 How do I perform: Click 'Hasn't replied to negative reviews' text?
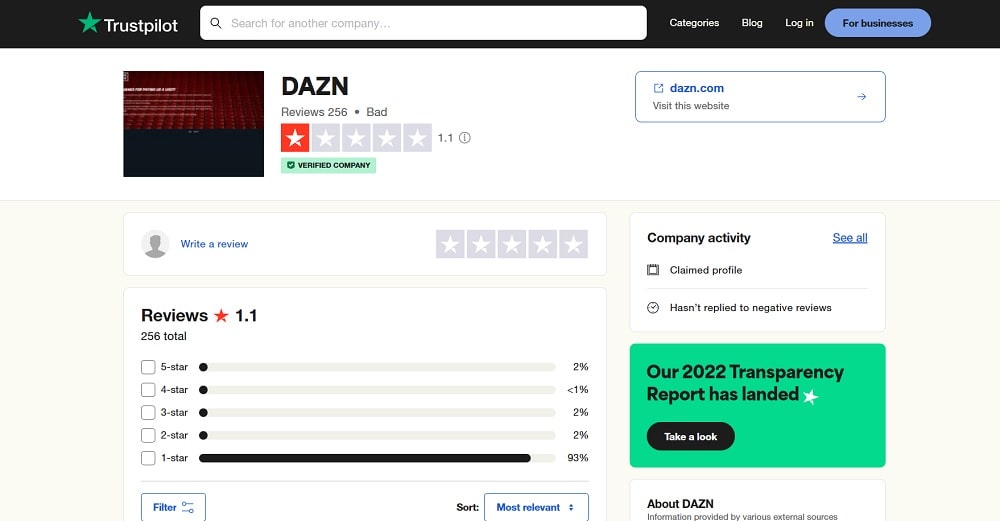751,307
